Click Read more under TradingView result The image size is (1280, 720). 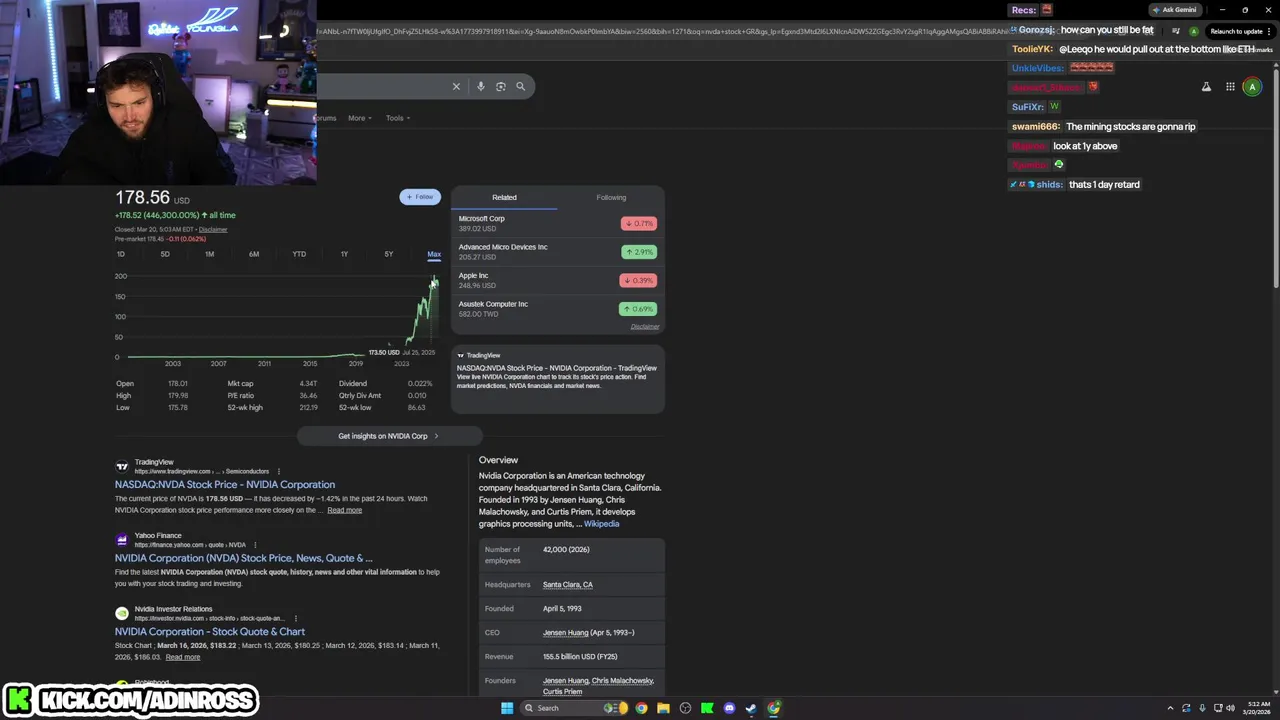coord(344,510)
